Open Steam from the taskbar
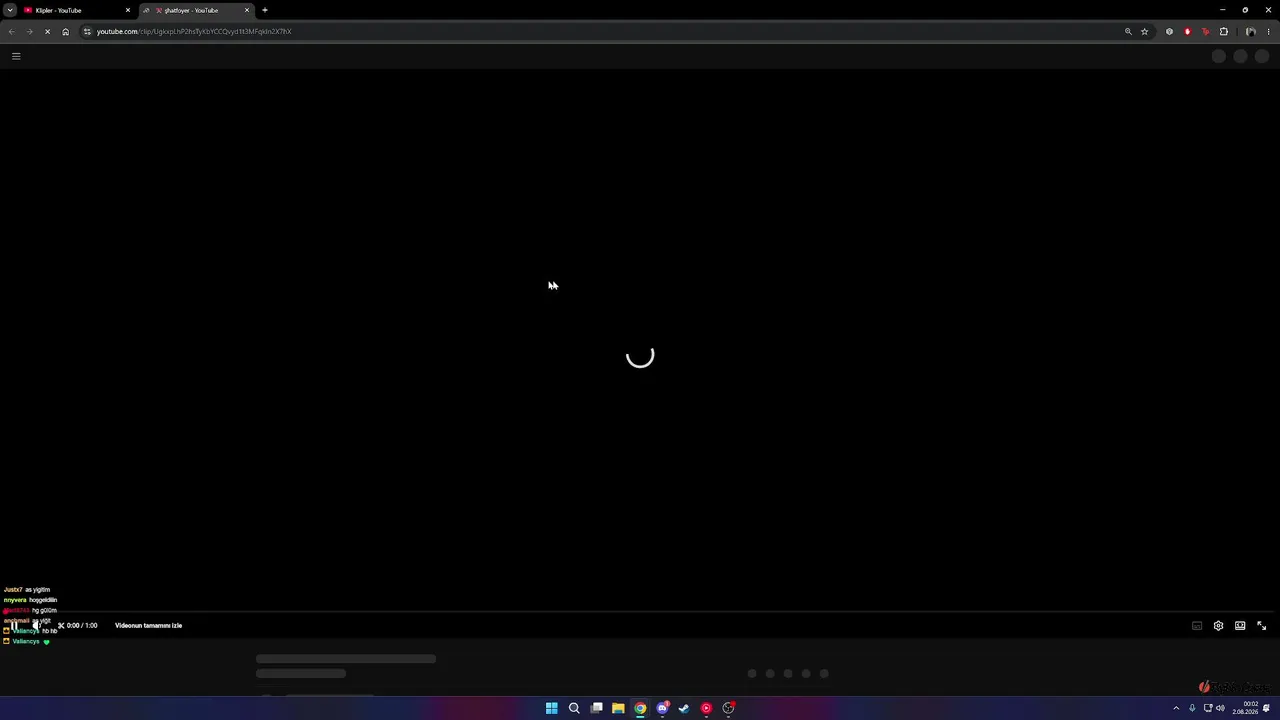 click(684, 708)
